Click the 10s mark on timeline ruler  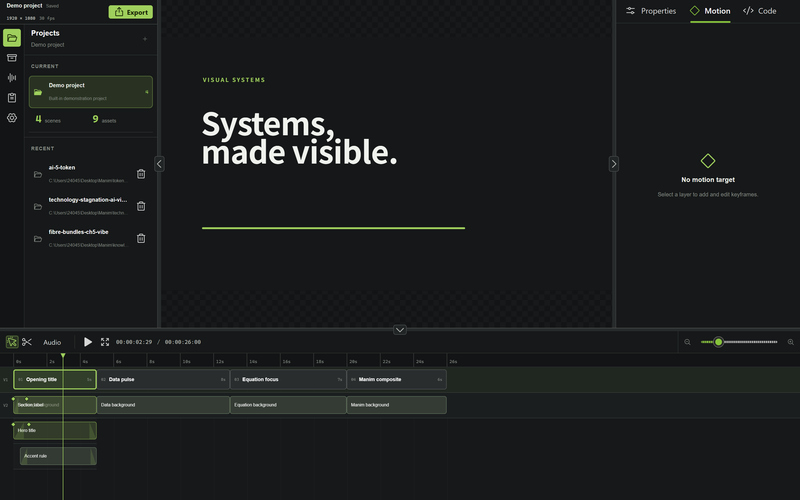(x=186, y=361)
